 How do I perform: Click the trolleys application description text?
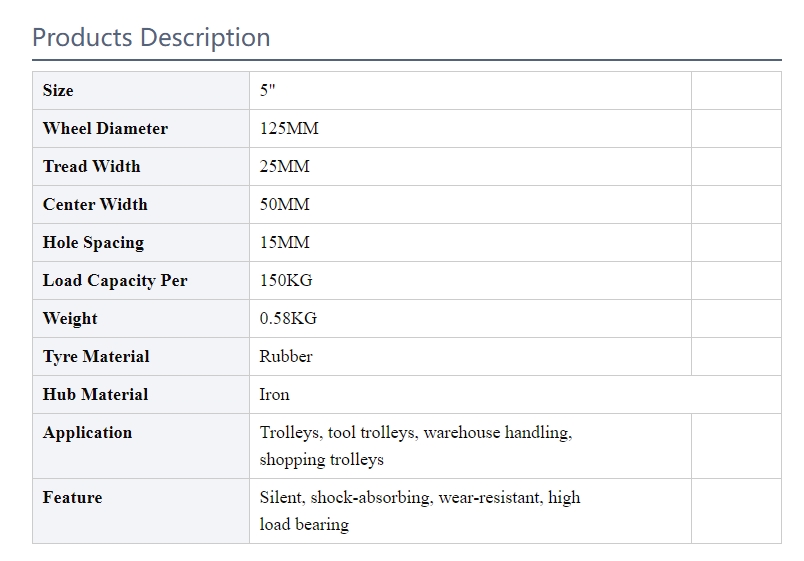pyautogui.click(x=416, y=446)
